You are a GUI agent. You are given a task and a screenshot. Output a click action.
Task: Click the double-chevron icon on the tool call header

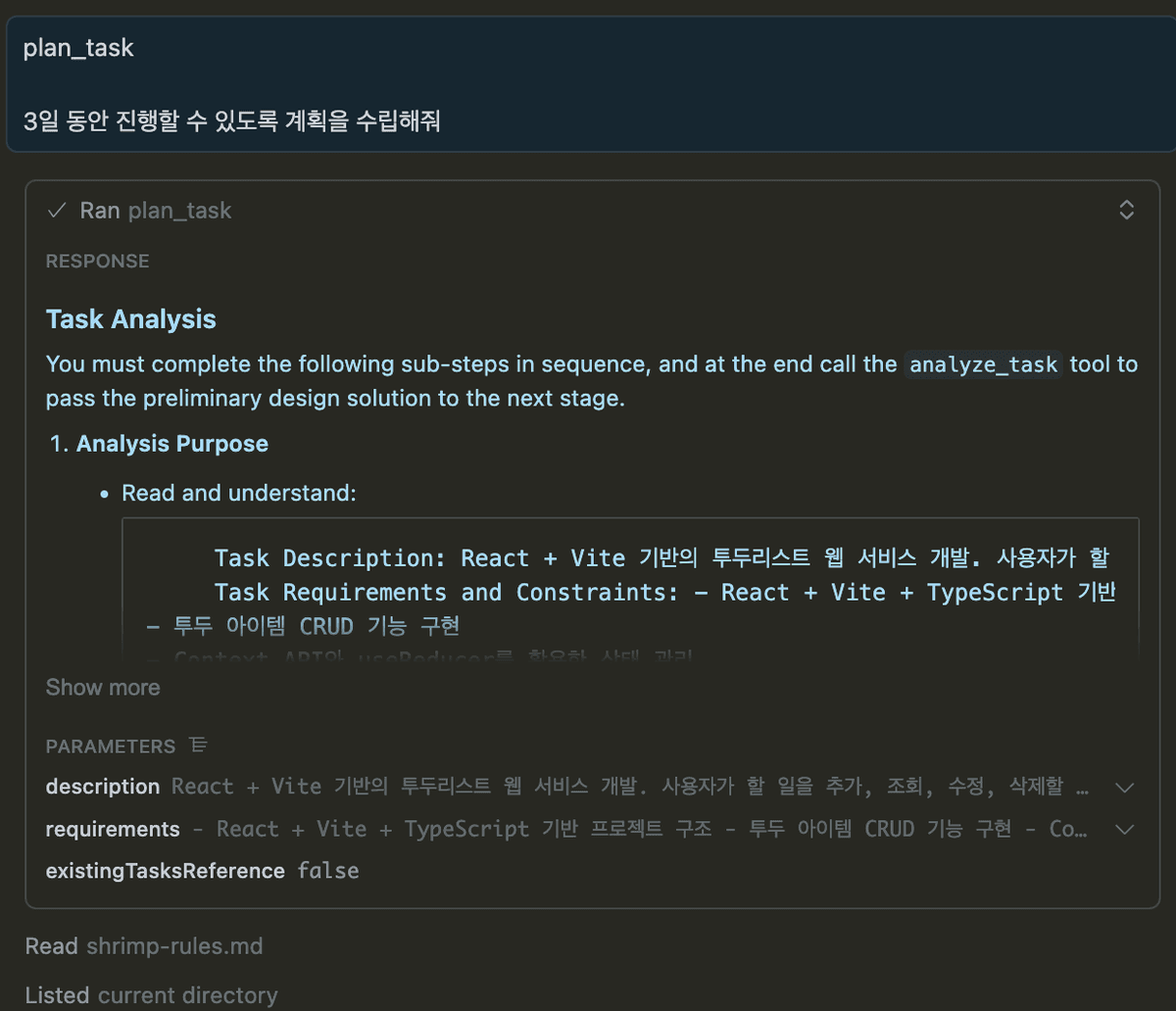point(1126,209)
